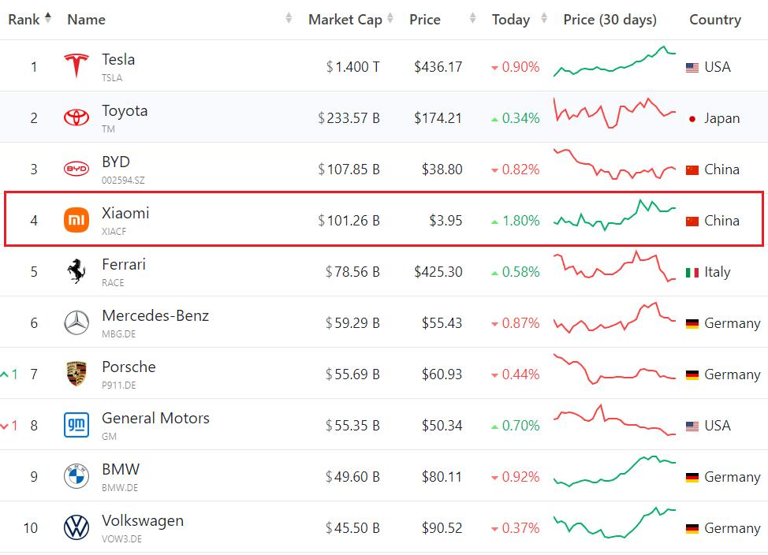
Task: Click the Price (30 days) column header
Action: click(x=610, y=20)
